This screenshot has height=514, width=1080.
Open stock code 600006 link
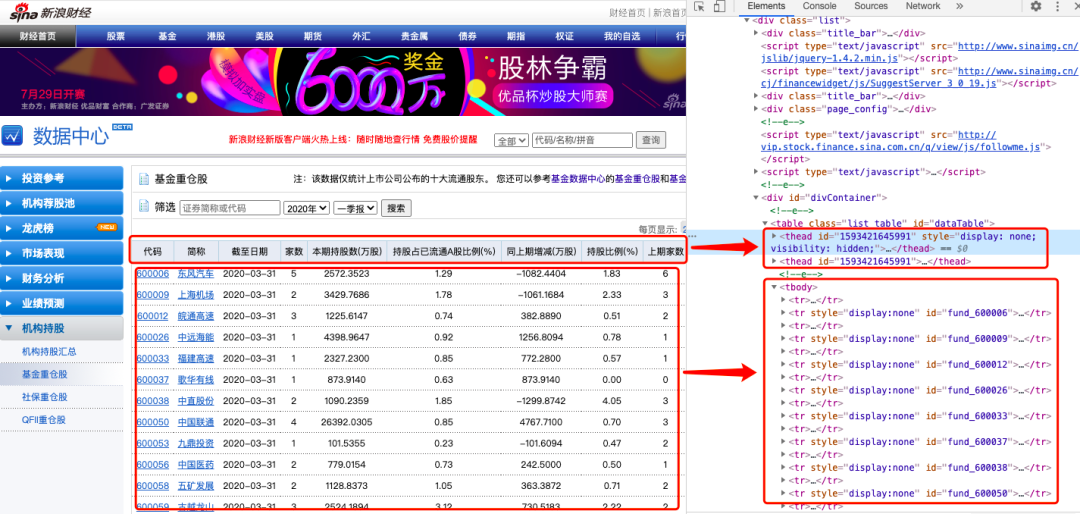coord(153,274)
